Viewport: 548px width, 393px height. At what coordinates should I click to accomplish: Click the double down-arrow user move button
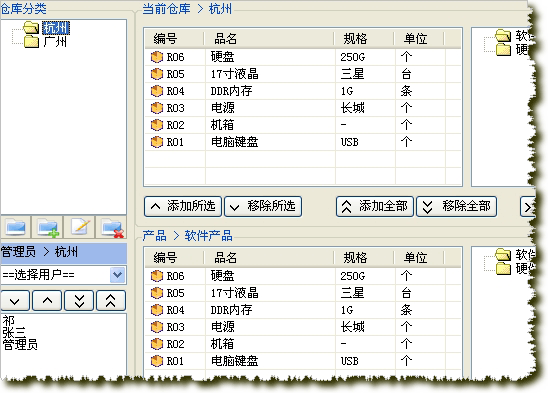pos(79,300)
